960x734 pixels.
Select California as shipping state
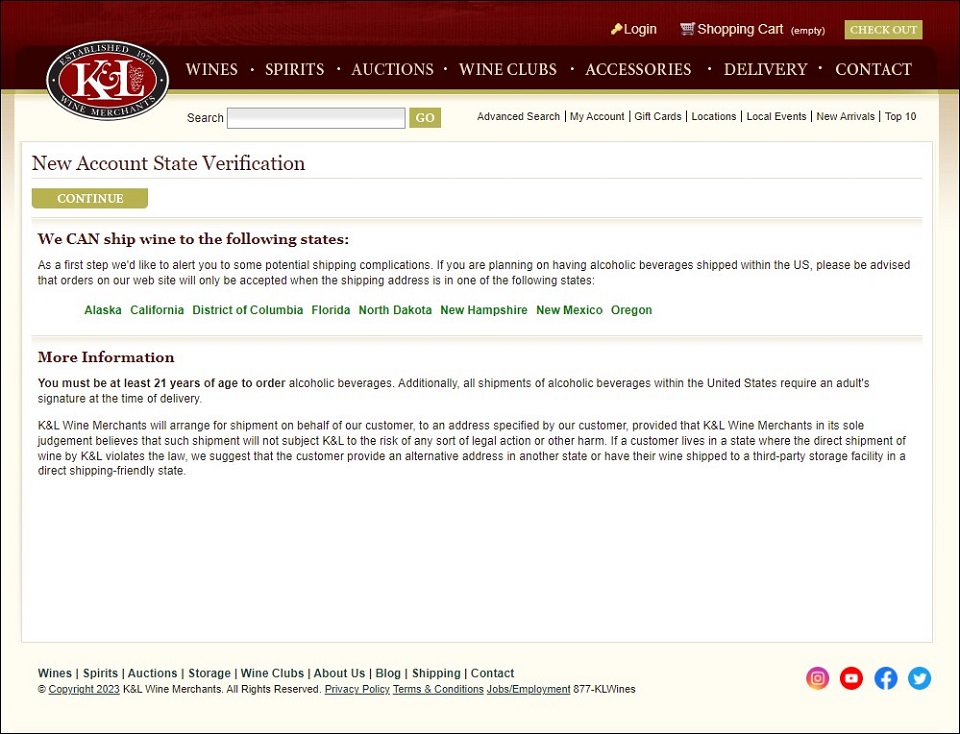157,310
